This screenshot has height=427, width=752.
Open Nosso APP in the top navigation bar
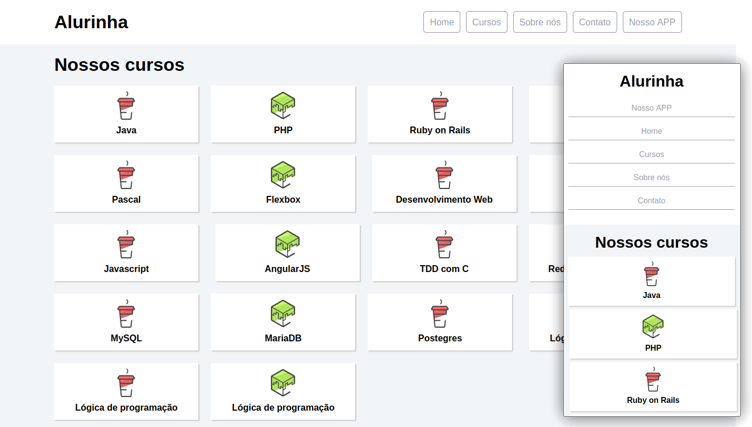point(652,22)
